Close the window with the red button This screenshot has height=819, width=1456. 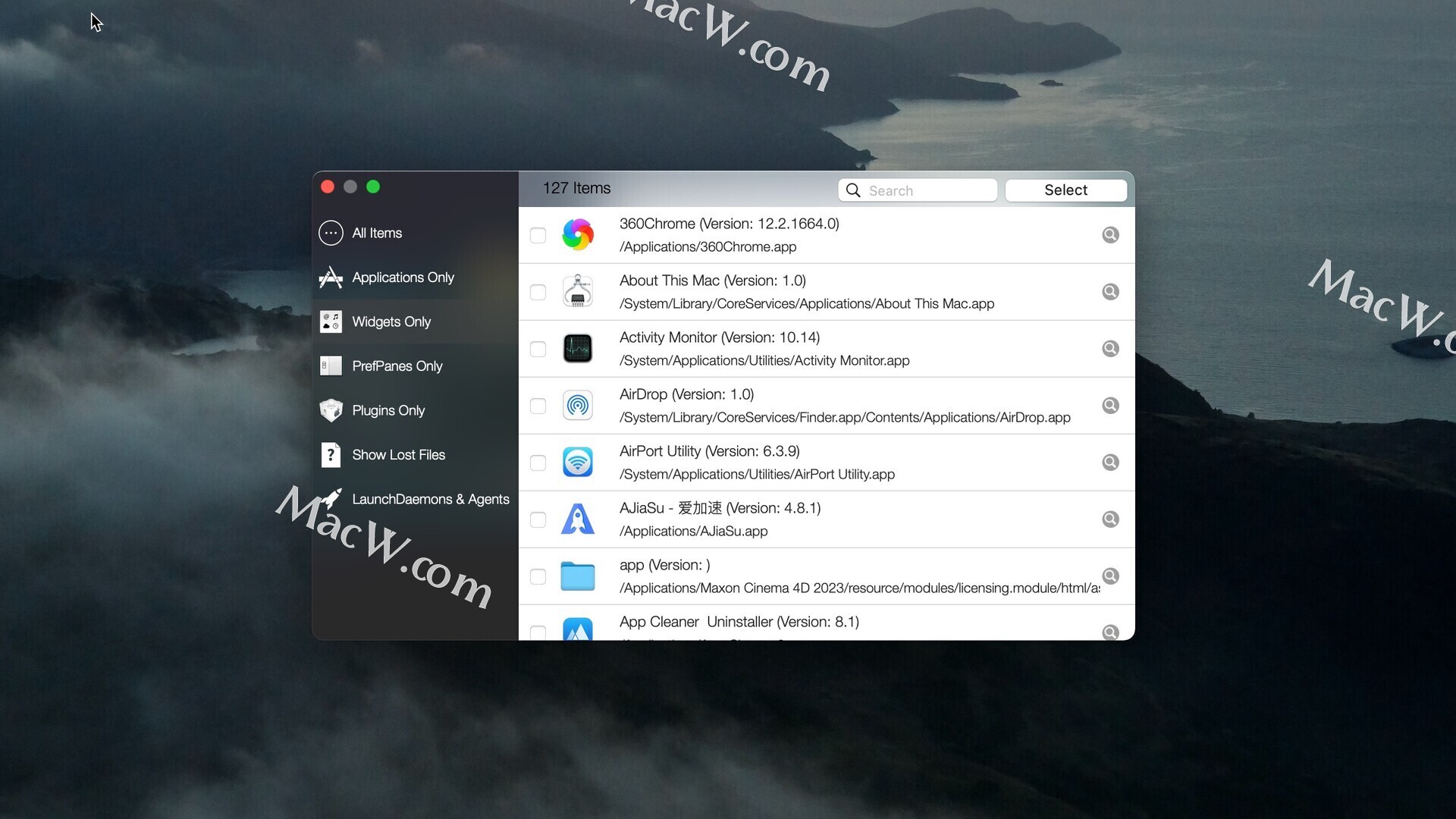click(x=328, y=187)
